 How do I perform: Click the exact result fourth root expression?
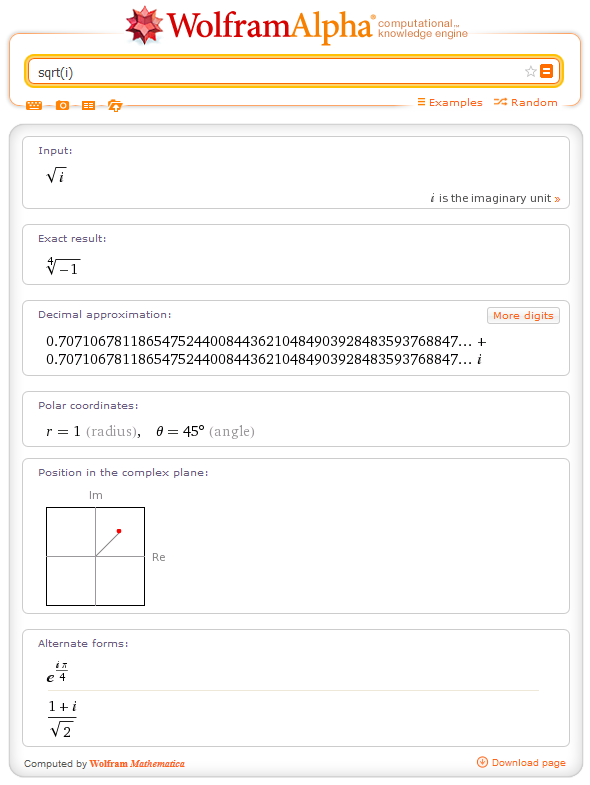click(x=63, y=266)
